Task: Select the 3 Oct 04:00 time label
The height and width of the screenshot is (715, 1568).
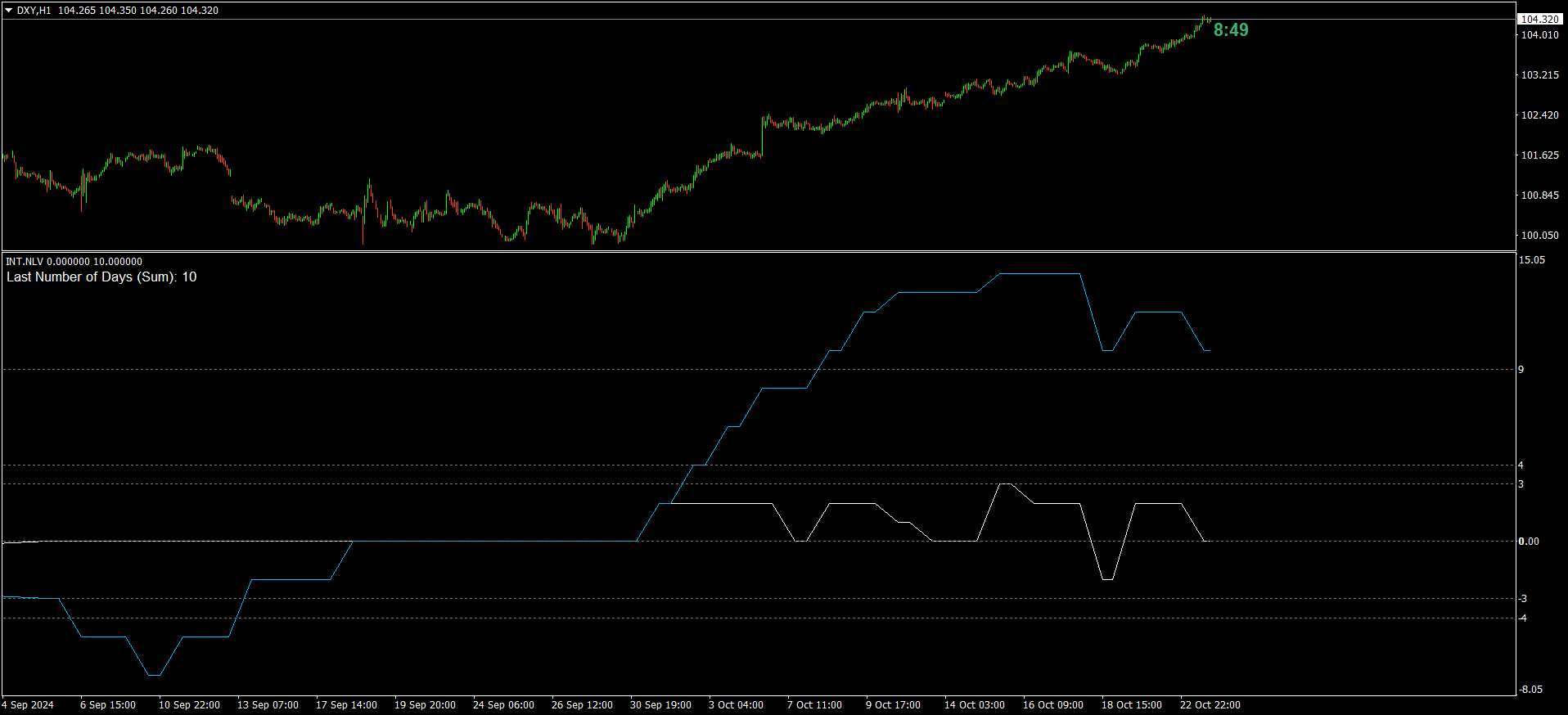Action: [736, 705]
